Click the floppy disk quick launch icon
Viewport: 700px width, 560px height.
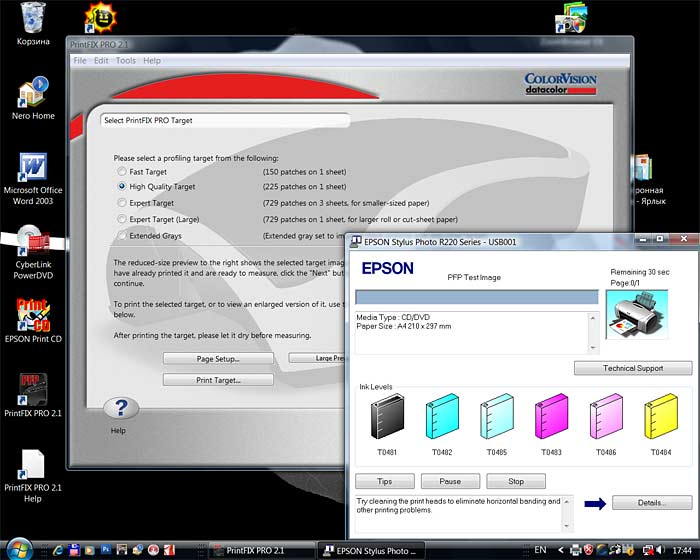point(74,550)
